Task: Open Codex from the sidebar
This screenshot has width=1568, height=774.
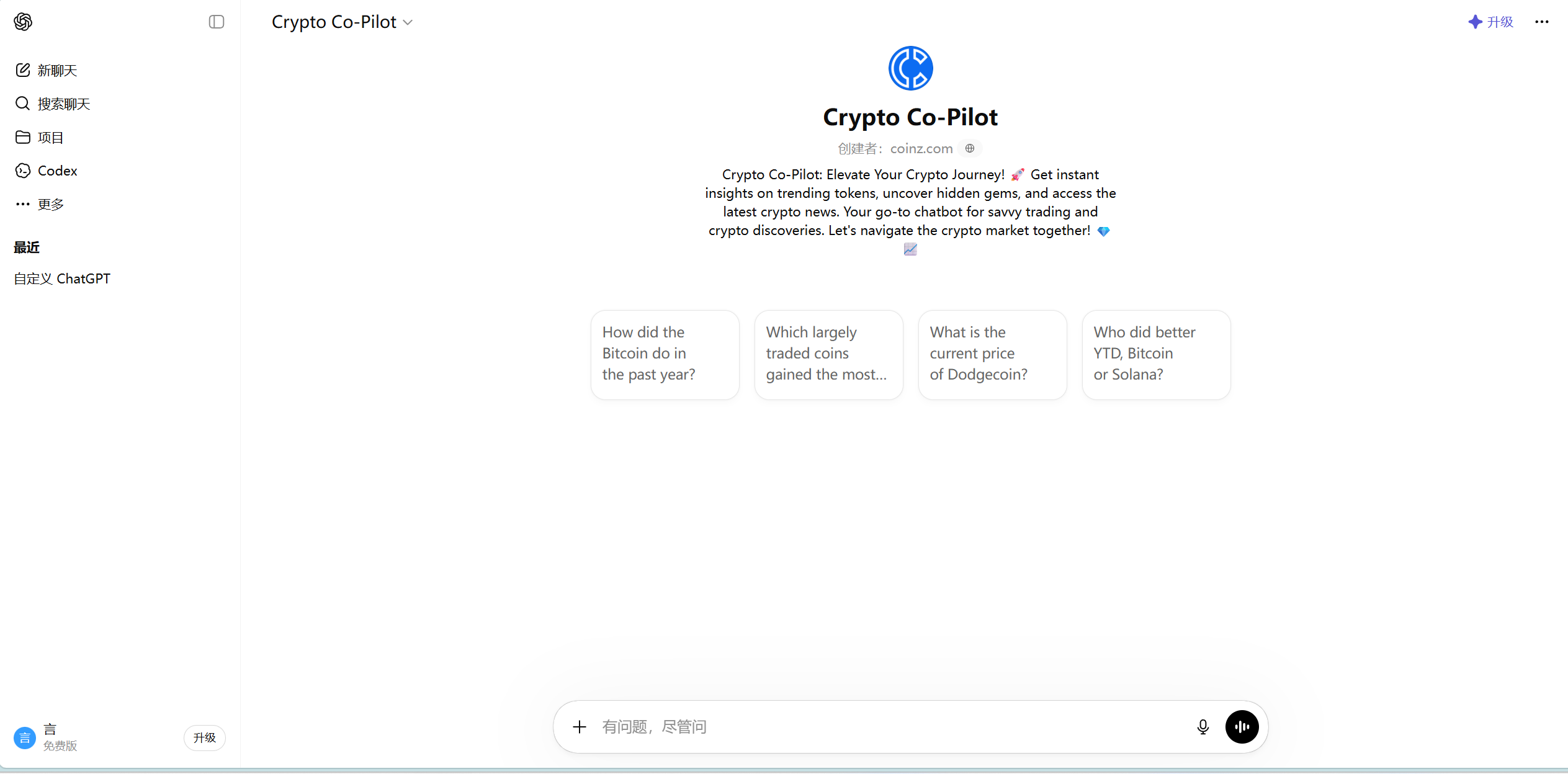Action: (47, 171)
